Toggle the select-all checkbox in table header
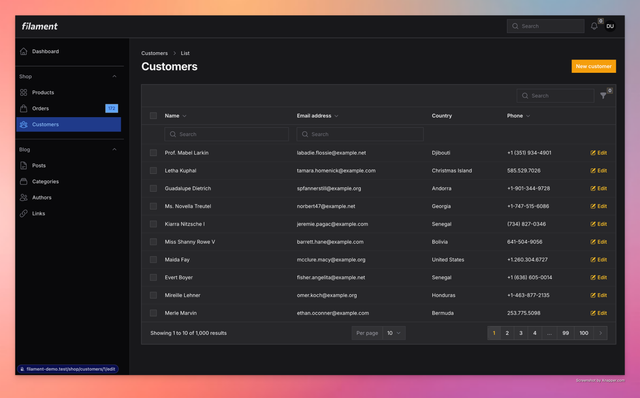 pos(153,116)
